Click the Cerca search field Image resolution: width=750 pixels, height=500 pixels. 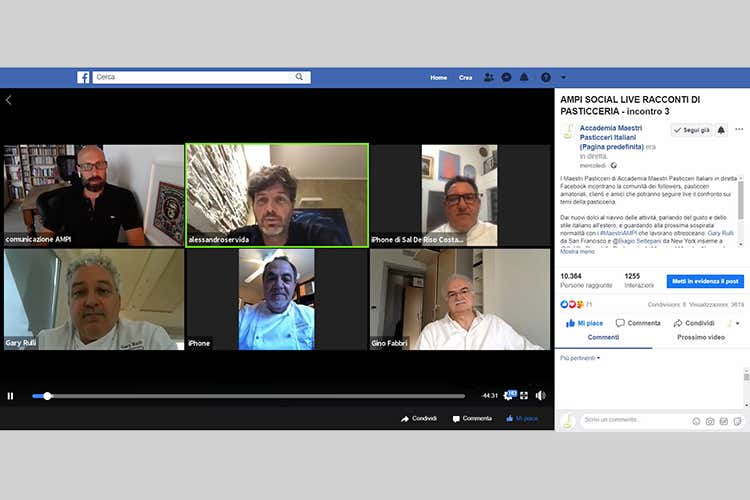click(x=194, y=77)
